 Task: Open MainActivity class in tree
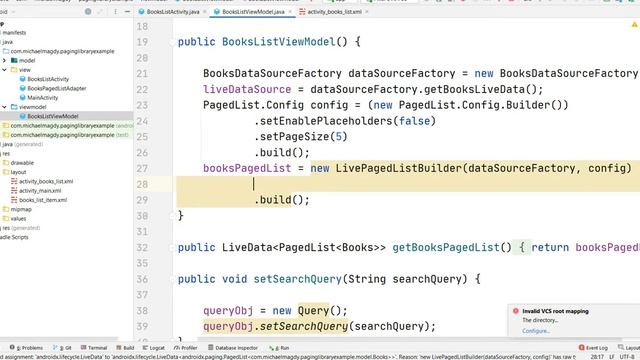(x=42, y=98)
